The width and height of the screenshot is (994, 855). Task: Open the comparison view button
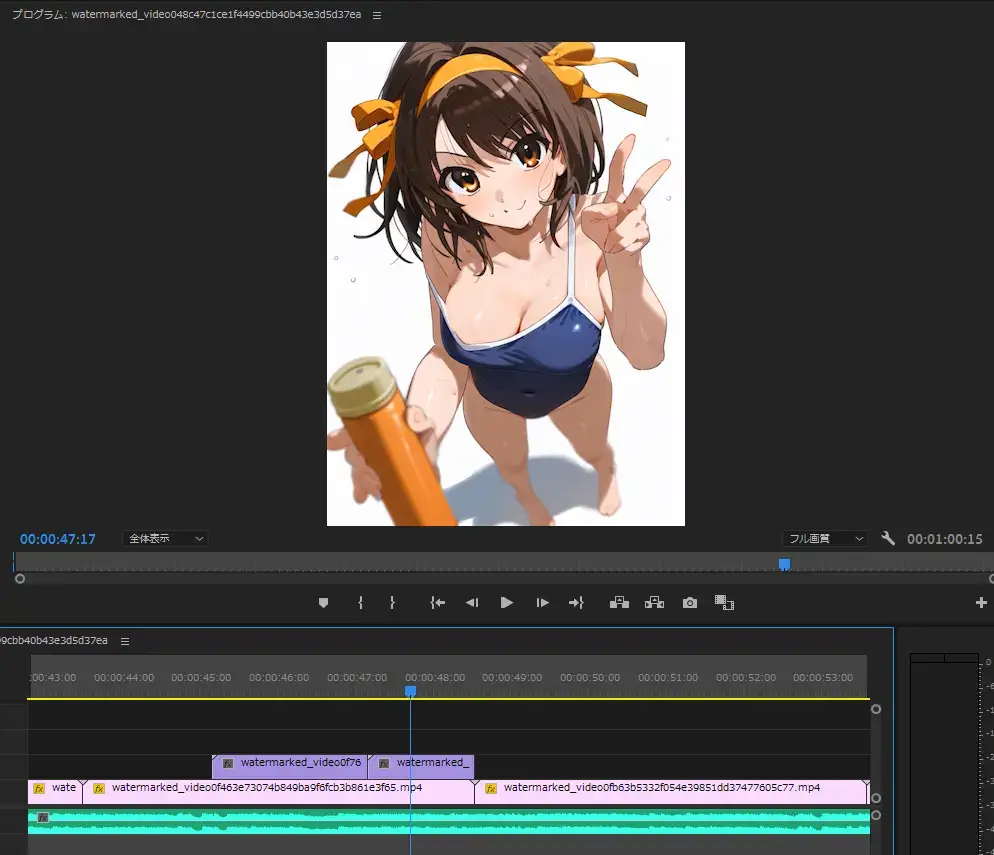(x=724, y=603)
